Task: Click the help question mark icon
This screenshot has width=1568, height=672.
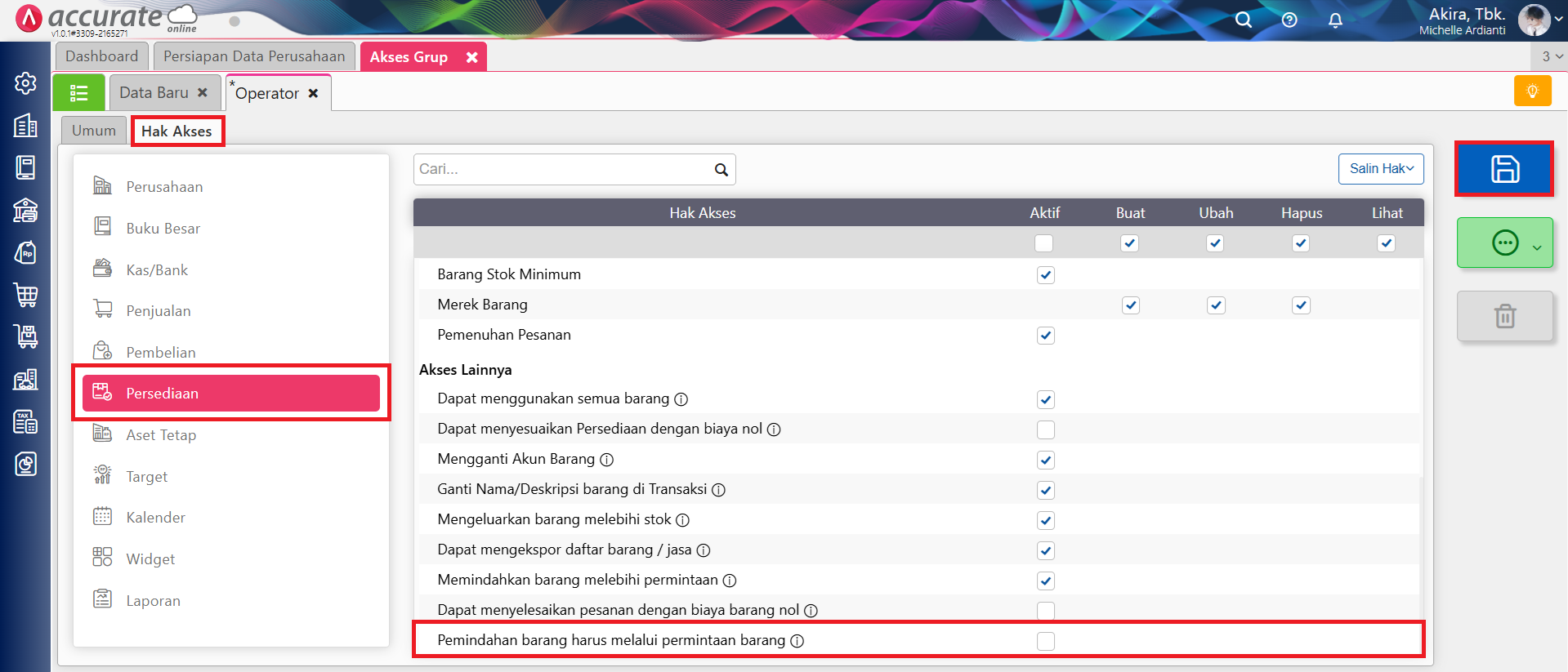Action: click(1289, 20)
